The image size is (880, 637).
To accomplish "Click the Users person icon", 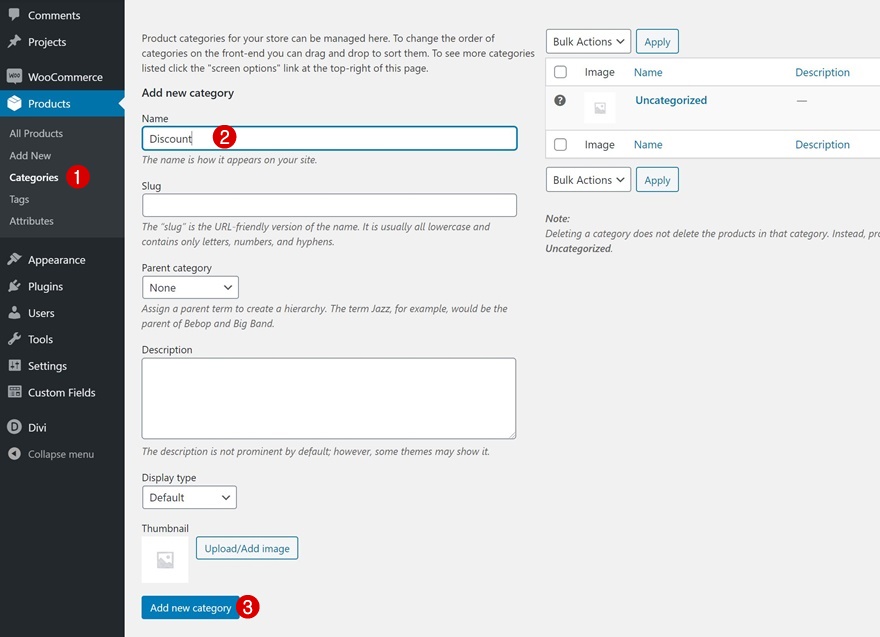I will (x=14, y=313).
